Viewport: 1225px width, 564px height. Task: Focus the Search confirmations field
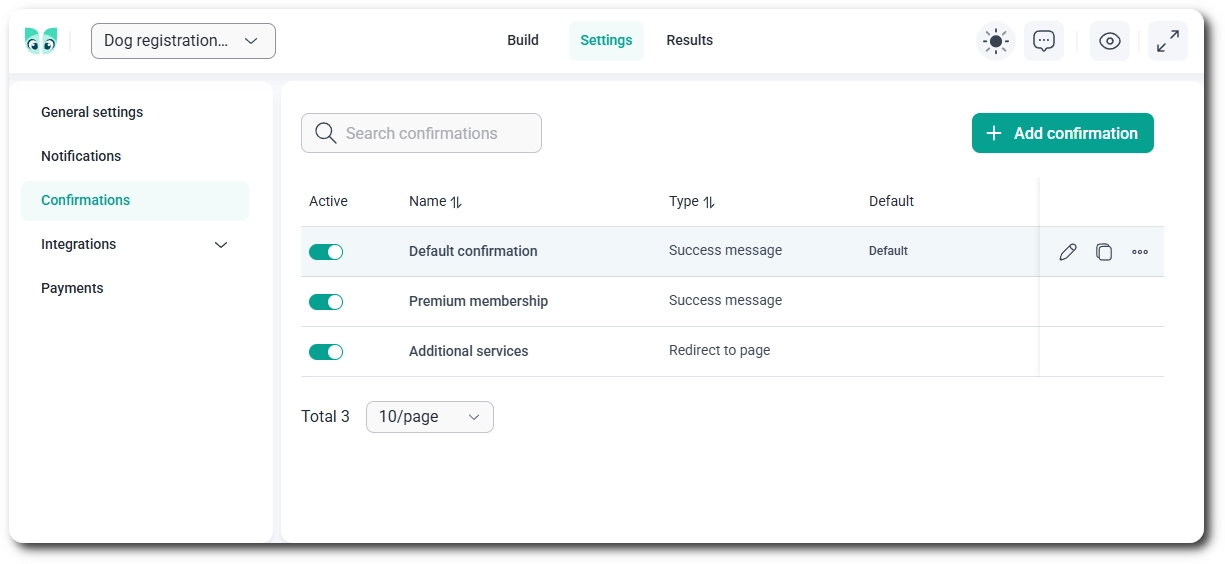pos(421,133)
